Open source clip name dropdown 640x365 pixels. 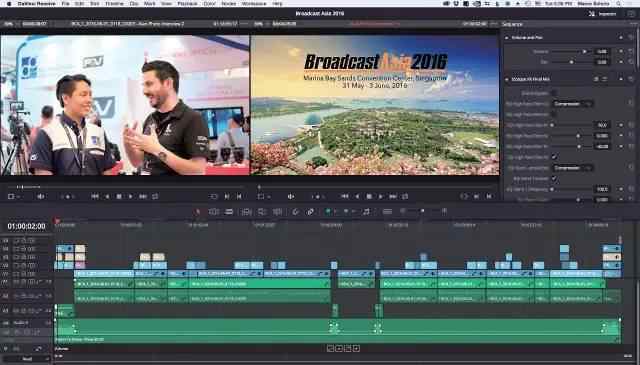click(127, 24)
